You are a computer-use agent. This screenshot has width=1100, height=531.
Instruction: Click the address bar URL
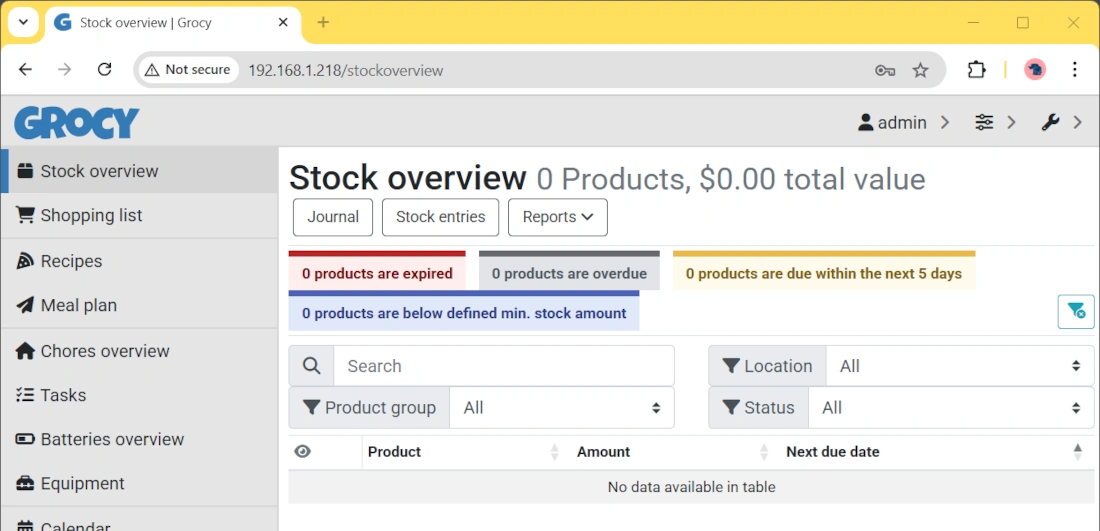click(346, 70)
